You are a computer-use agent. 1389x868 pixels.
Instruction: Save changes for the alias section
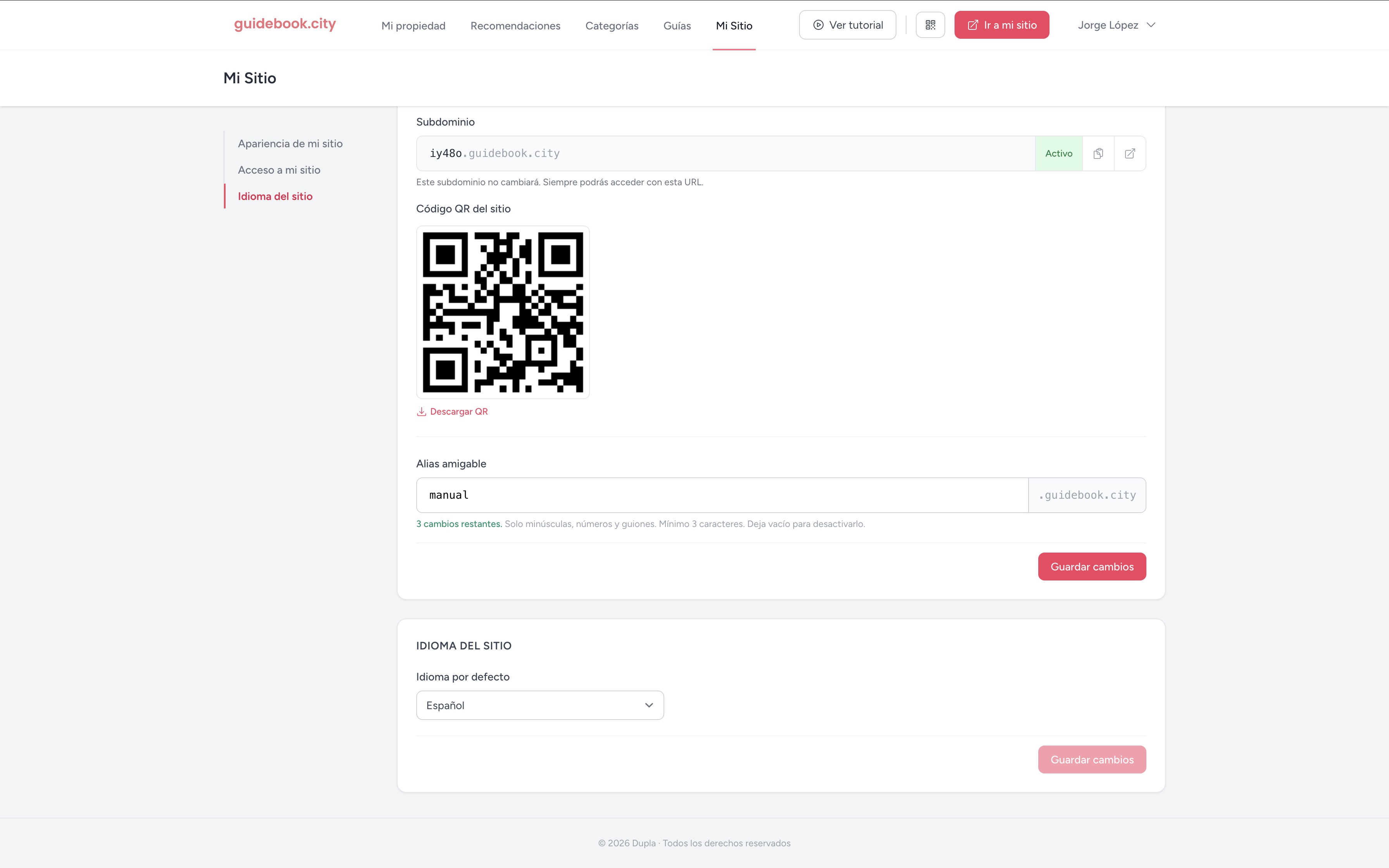point(1092,567)
